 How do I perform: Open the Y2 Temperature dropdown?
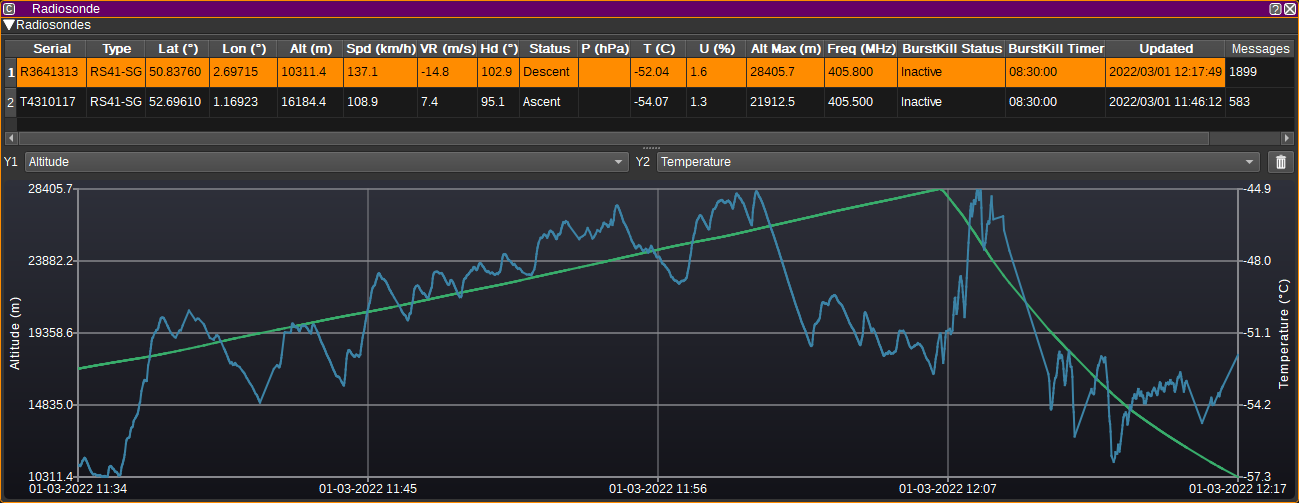pyautogui.click(x=959, y=162)
